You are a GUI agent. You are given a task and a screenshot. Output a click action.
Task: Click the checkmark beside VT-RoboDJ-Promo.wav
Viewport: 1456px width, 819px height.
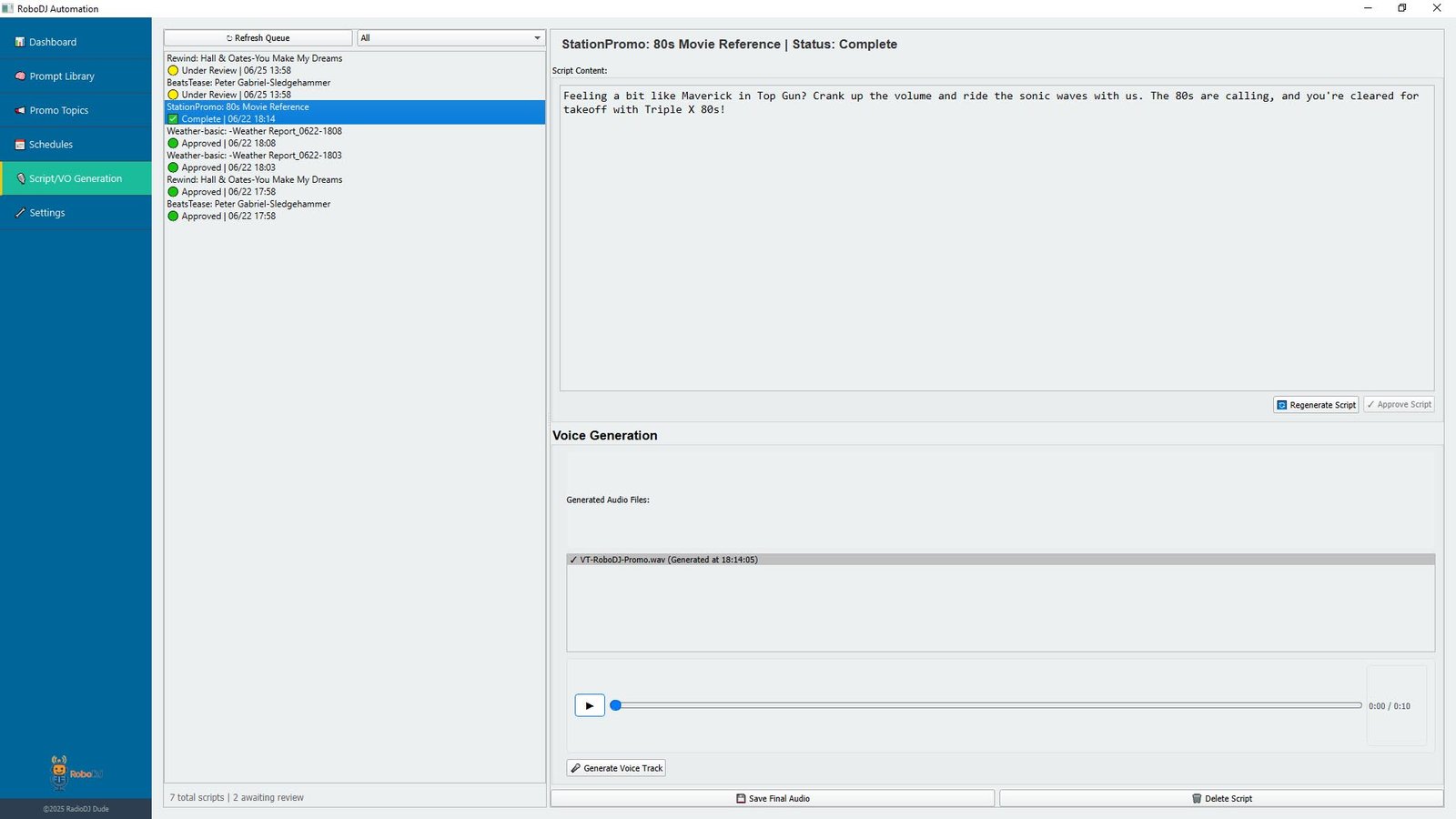pos(574,560)
